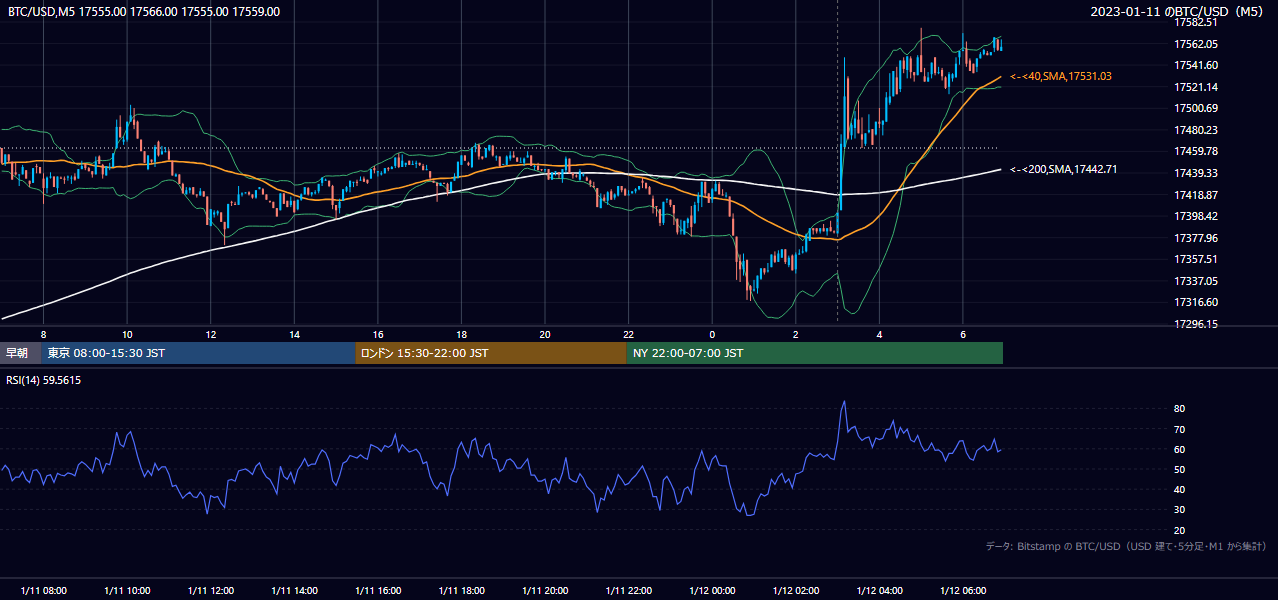Click RSI axis level 50

click(1179, 469)
